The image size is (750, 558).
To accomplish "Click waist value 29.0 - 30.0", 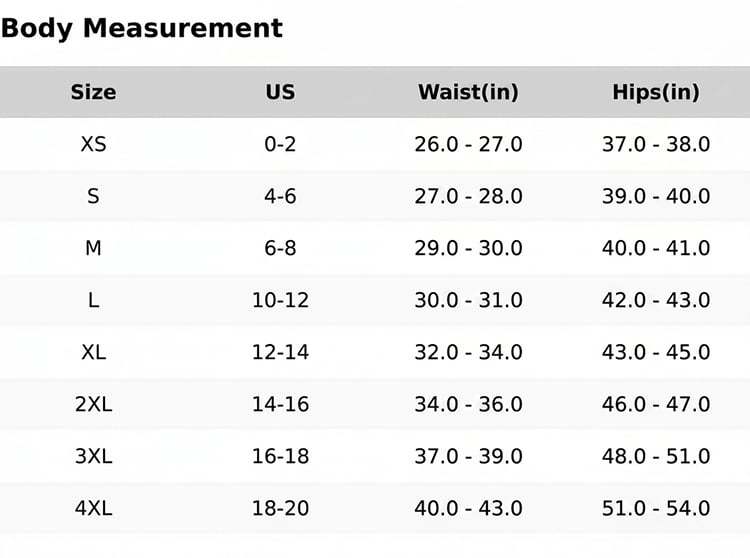I will (468, 249).
